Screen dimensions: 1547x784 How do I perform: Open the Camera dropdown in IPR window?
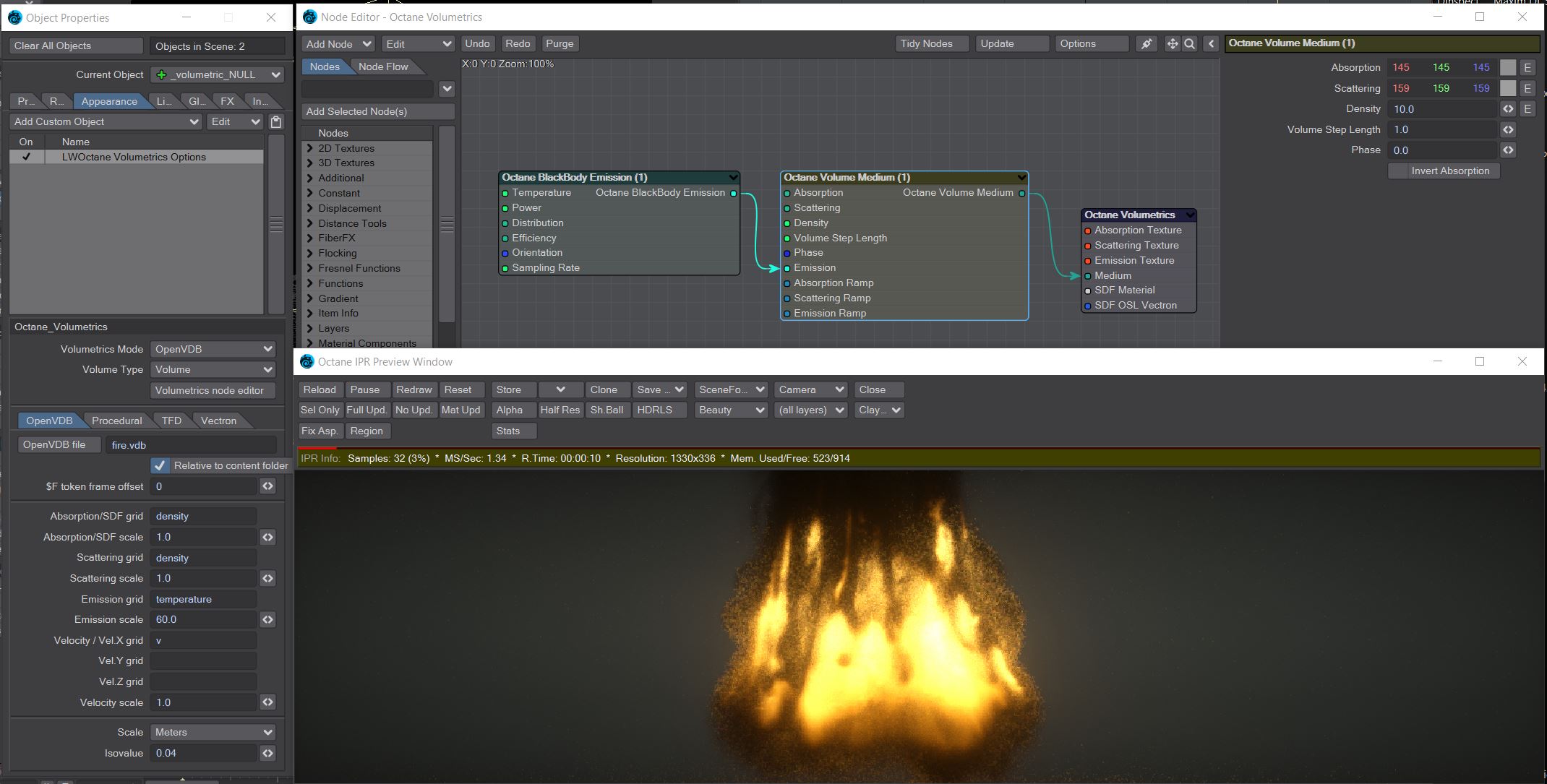[x=810, y=389]
